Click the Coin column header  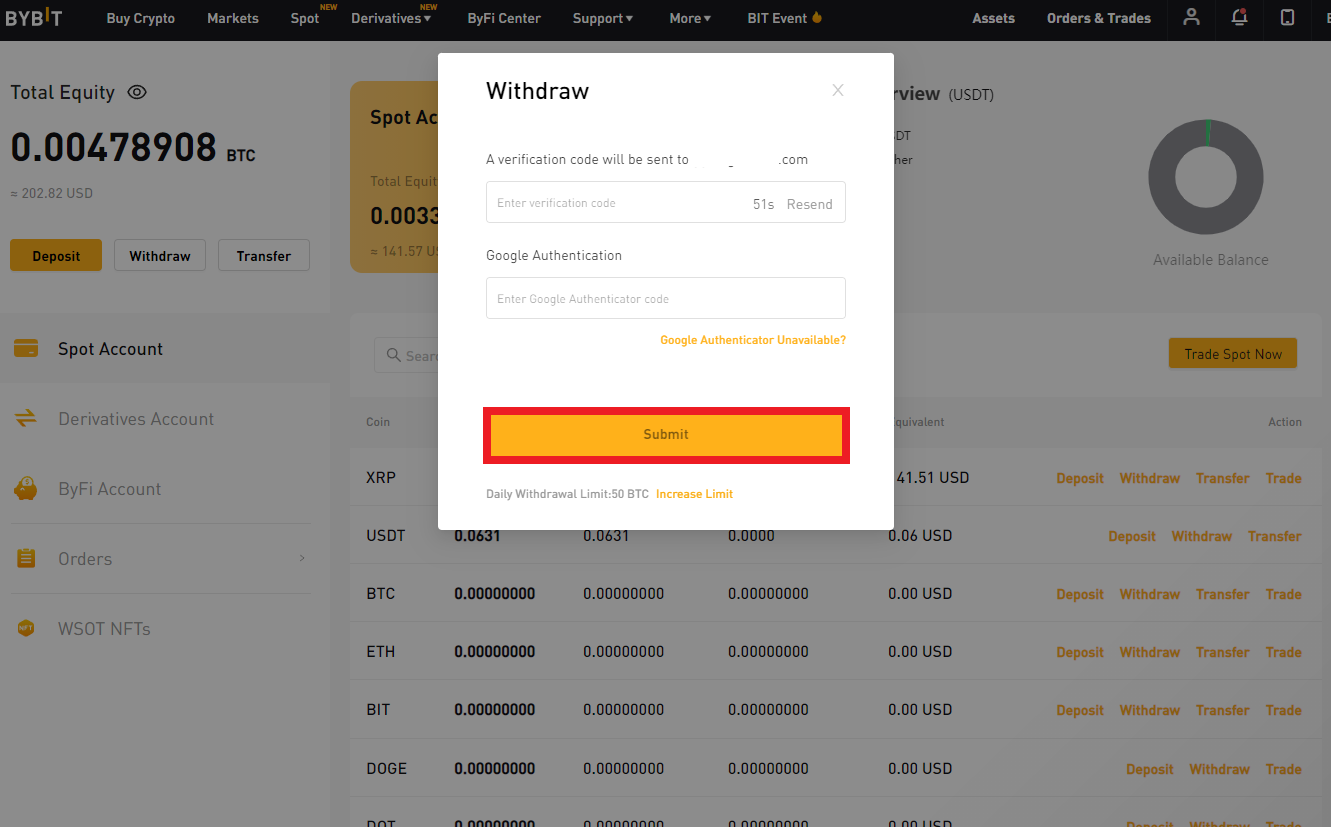[378, 422]
